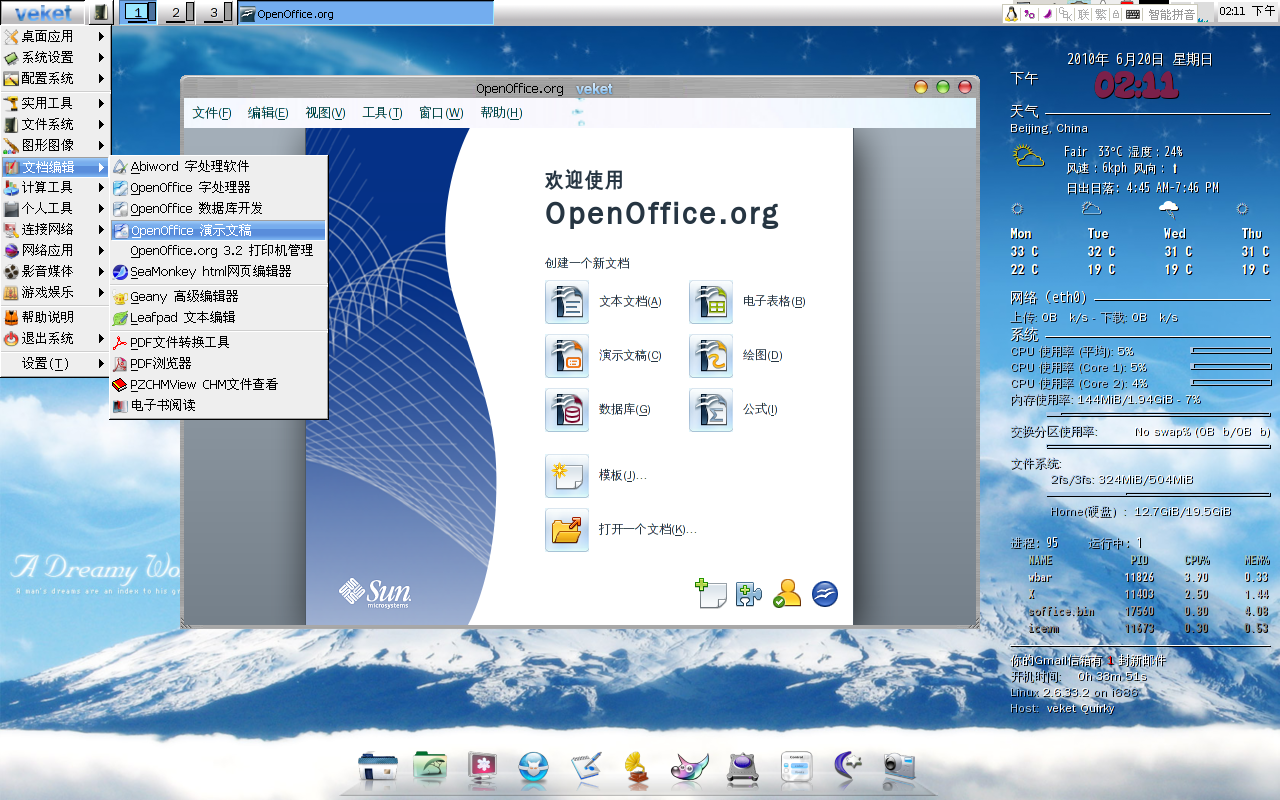This screenshot has width=1280, height=800.
Task: Click the gramophone music player dock icon
Action: [638, 767]
